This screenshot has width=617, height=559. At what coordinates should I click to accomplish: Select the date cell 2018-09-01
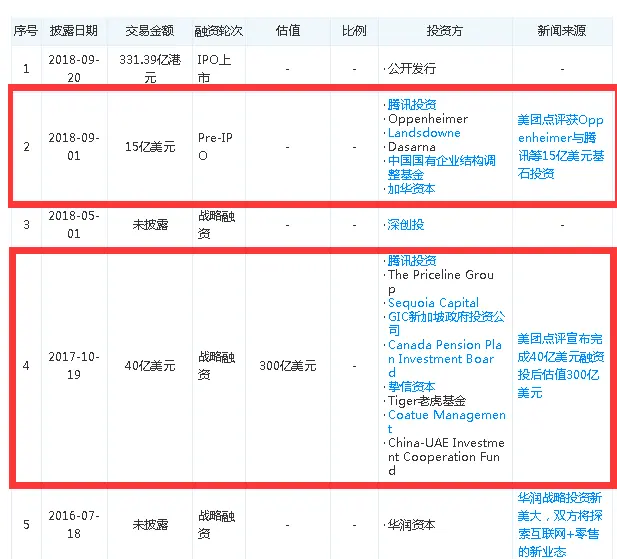click(x=74, y=146)
